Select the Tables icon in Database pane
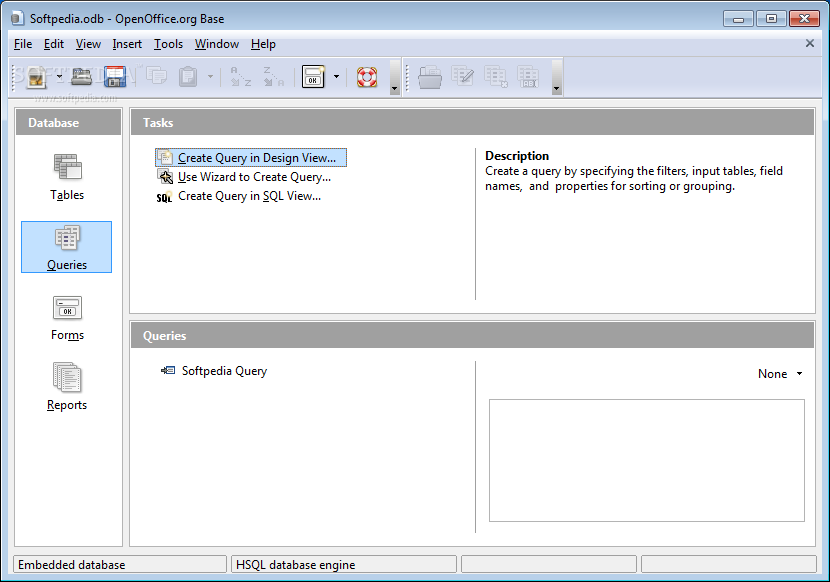 [67, 177]
